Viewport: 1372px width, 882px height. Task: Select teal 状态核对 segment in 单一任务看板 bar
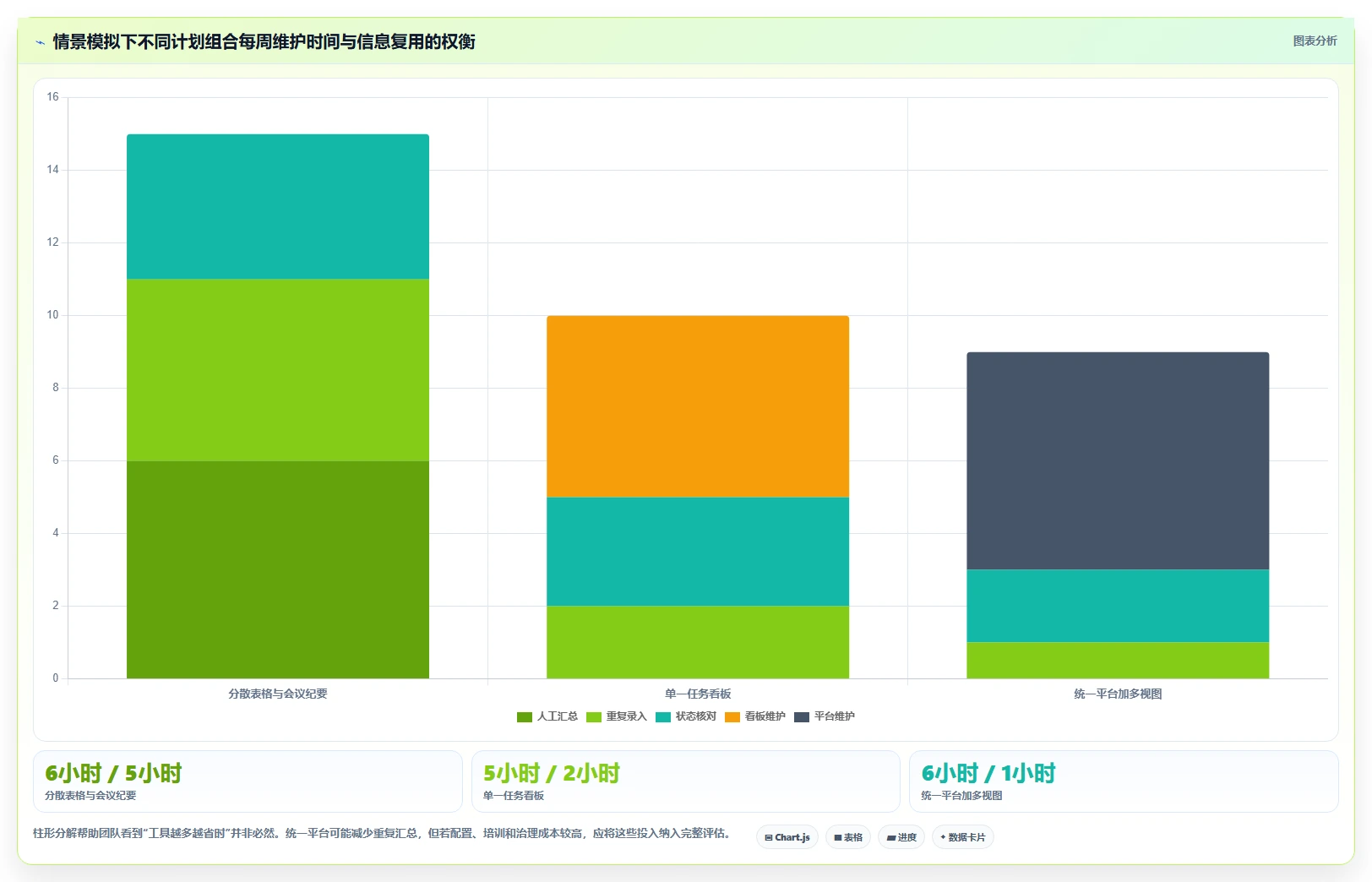pos(698,552)
